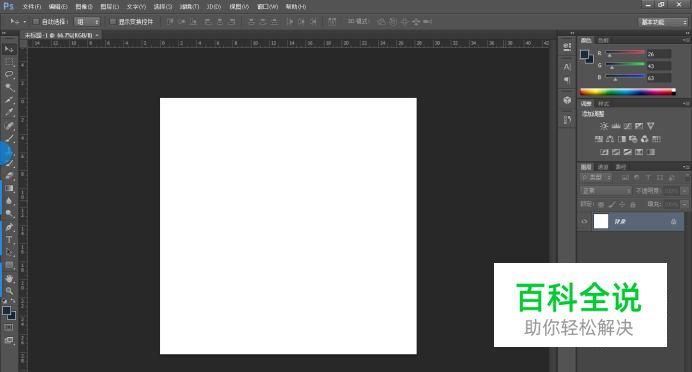Select the Magic Wand tool
This screenshot has width=692, height=372.
point(9,87)
